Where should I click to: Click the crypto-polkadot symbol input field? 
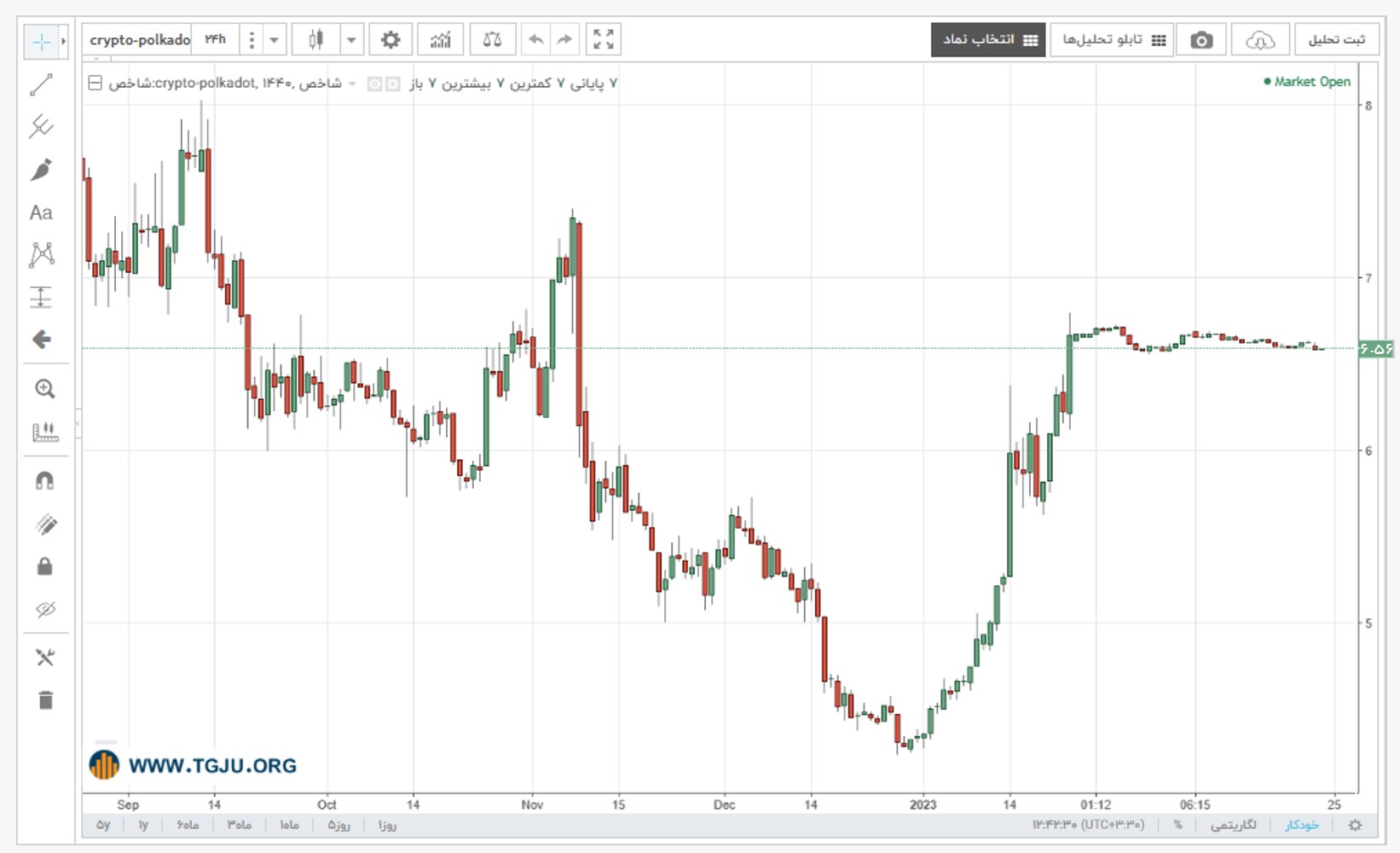click(139, 39)
